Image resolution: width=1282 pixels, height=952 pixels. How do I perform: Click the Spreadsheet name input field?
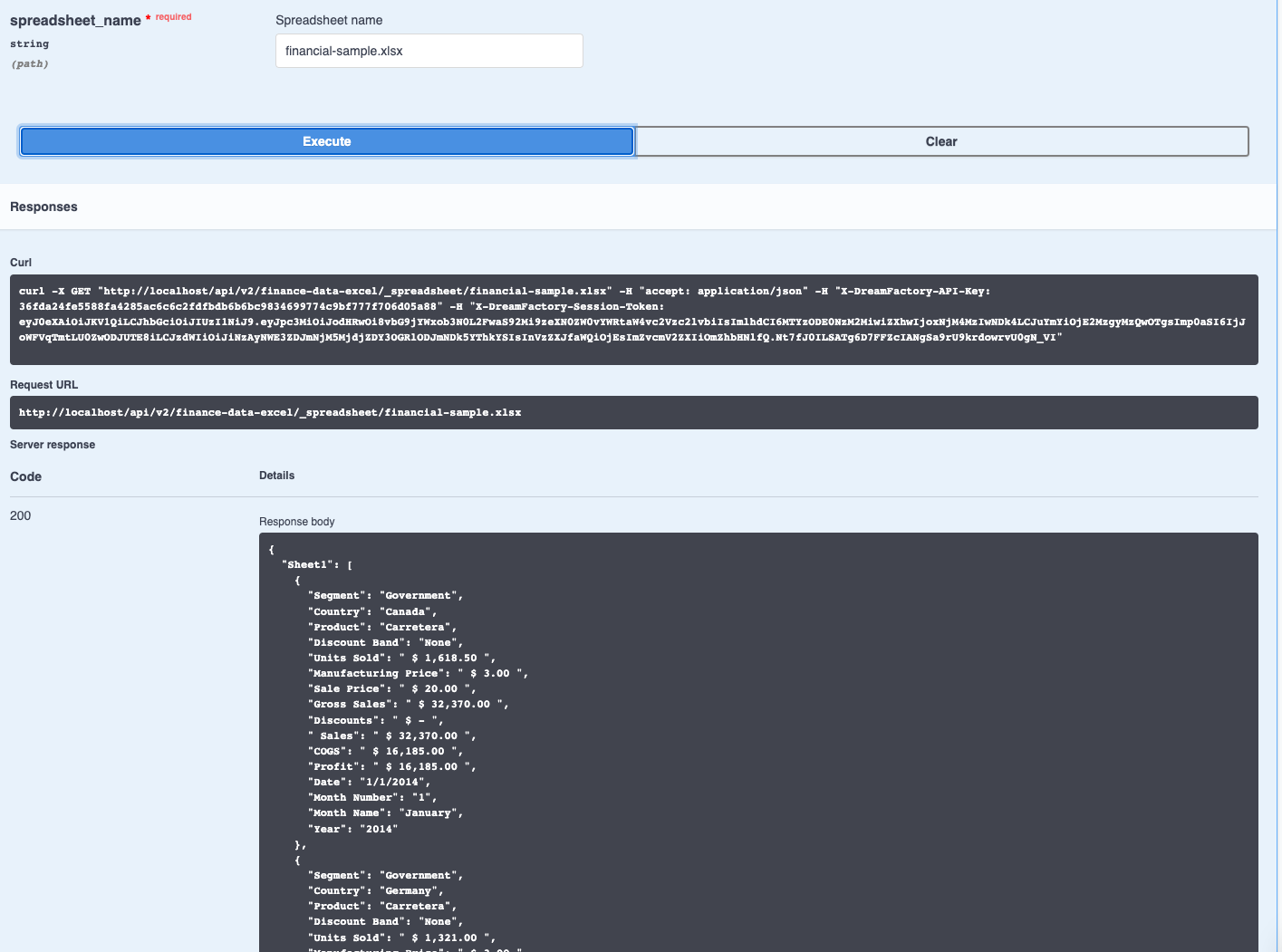click(429, 51)
